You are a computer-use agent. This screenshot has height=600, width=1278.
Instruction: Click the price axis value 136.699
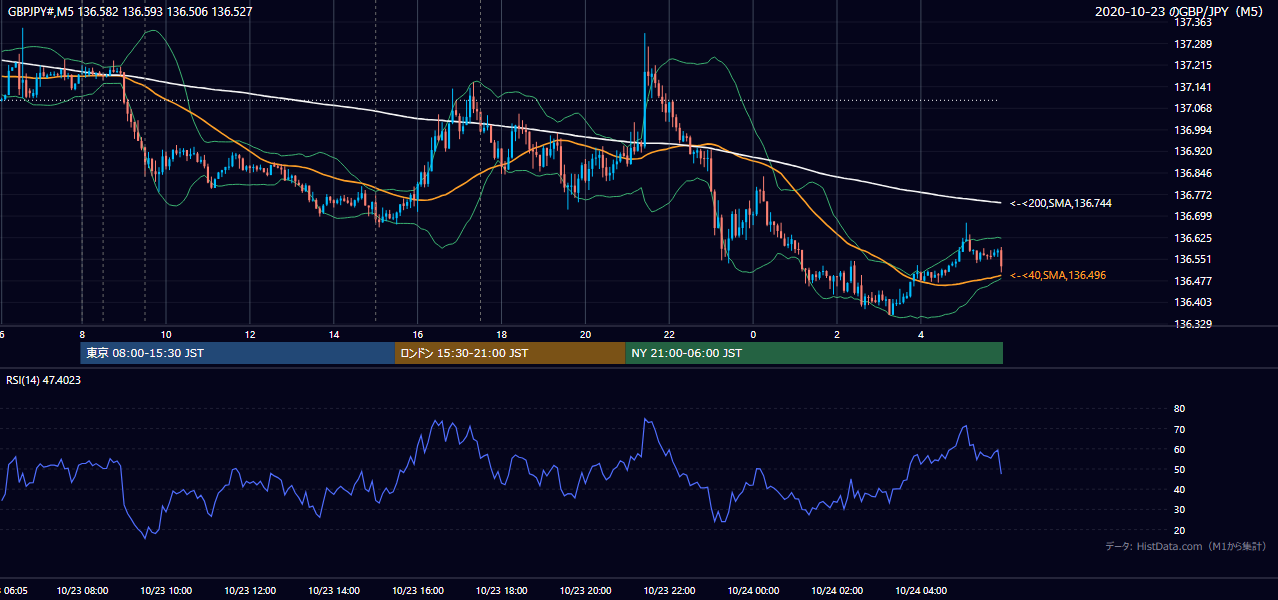(x=1193, y=216)
